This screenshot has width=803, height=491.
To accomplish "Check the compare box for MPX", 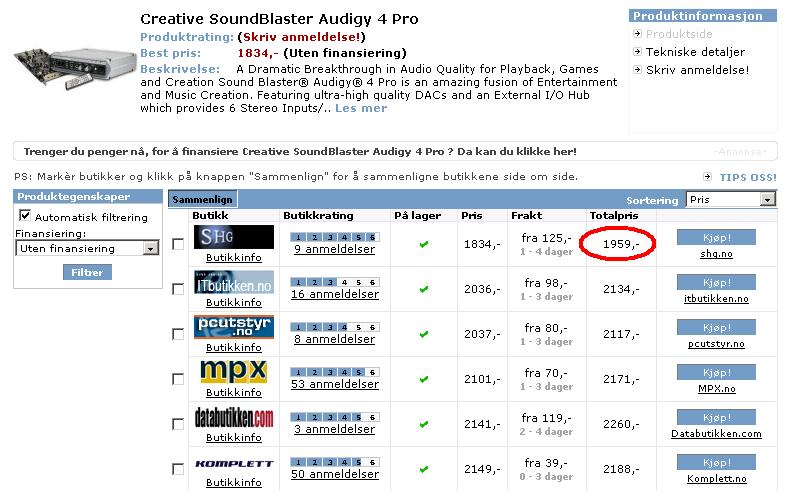I will [178, 379].
